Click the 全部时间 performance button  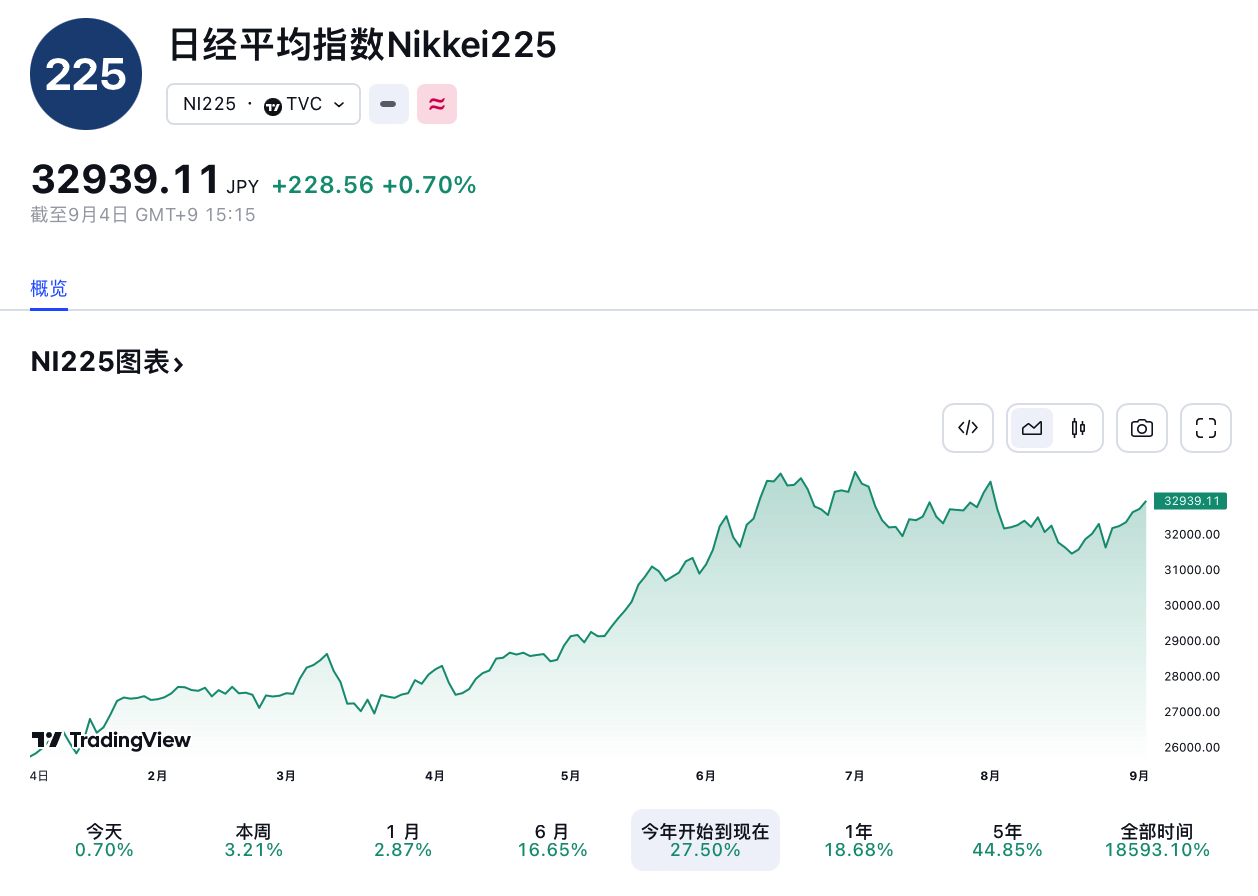[x=1157, y=840]
